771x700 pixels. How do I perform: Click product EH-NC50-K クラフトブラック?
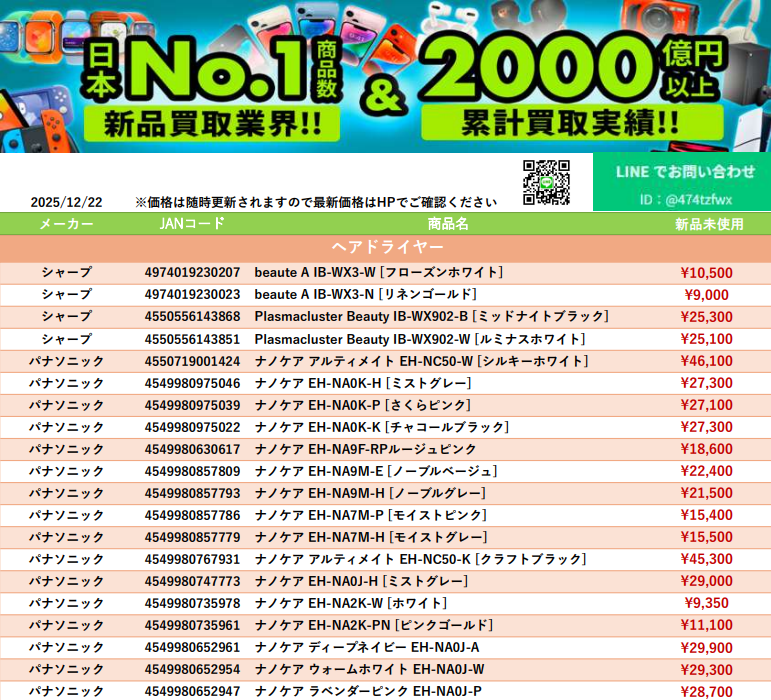point(421,559)
